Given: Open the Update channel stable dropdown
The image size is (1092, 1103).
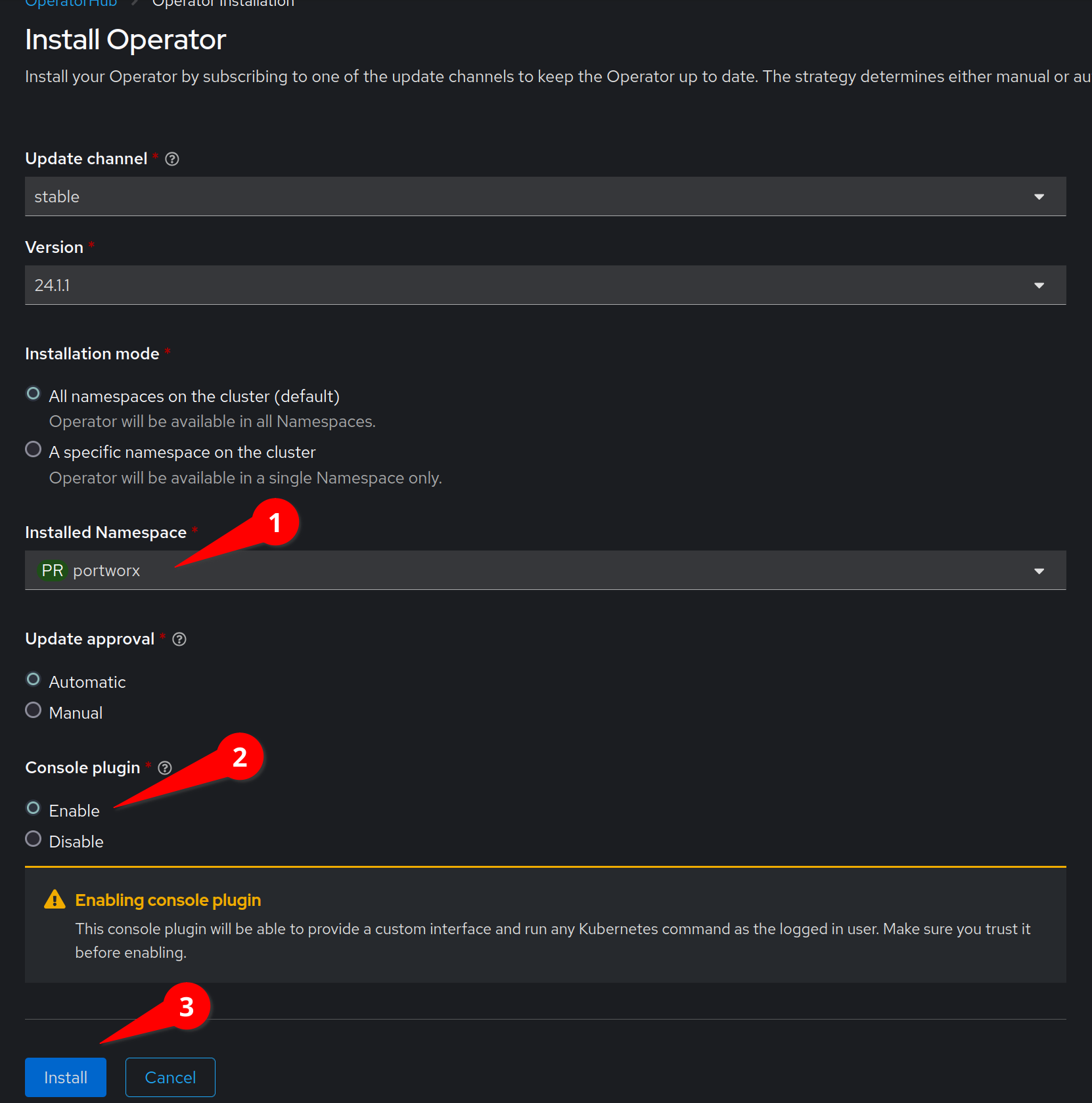Looking at the screenshot, I should [545, 196].
